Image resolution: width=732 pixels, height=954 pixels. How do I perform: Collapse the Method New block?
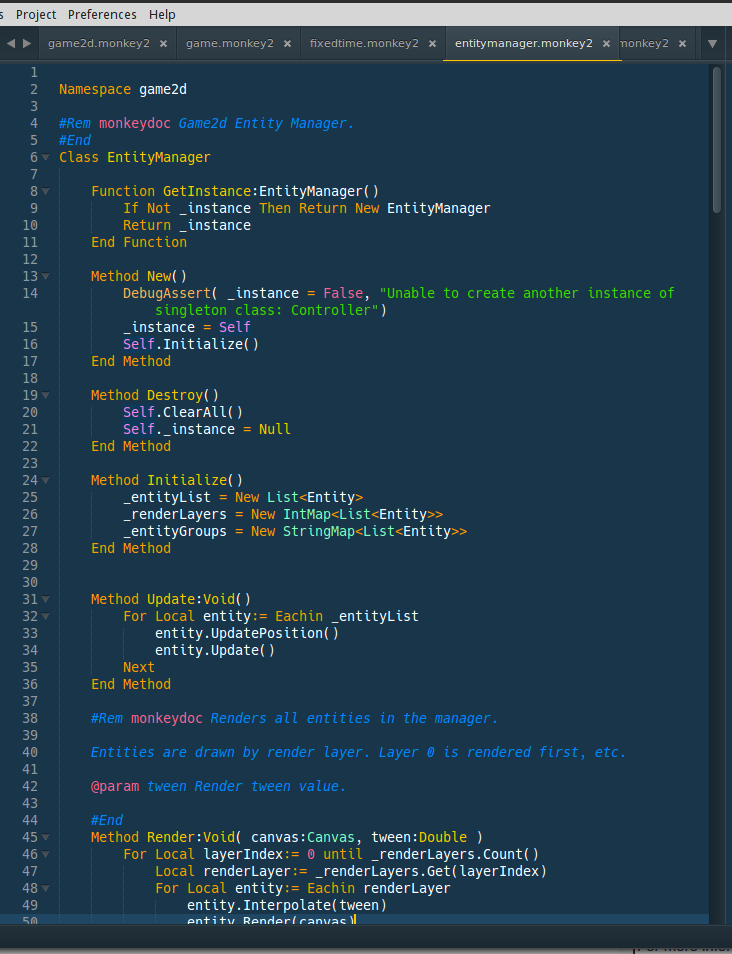(46, 277)
